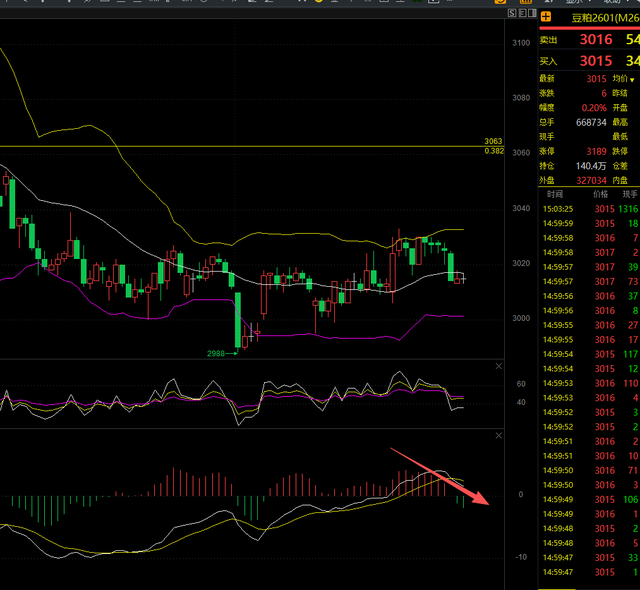Click the 跌停 label
Screen dimensions: 640x590
click(x=620, y=151)
